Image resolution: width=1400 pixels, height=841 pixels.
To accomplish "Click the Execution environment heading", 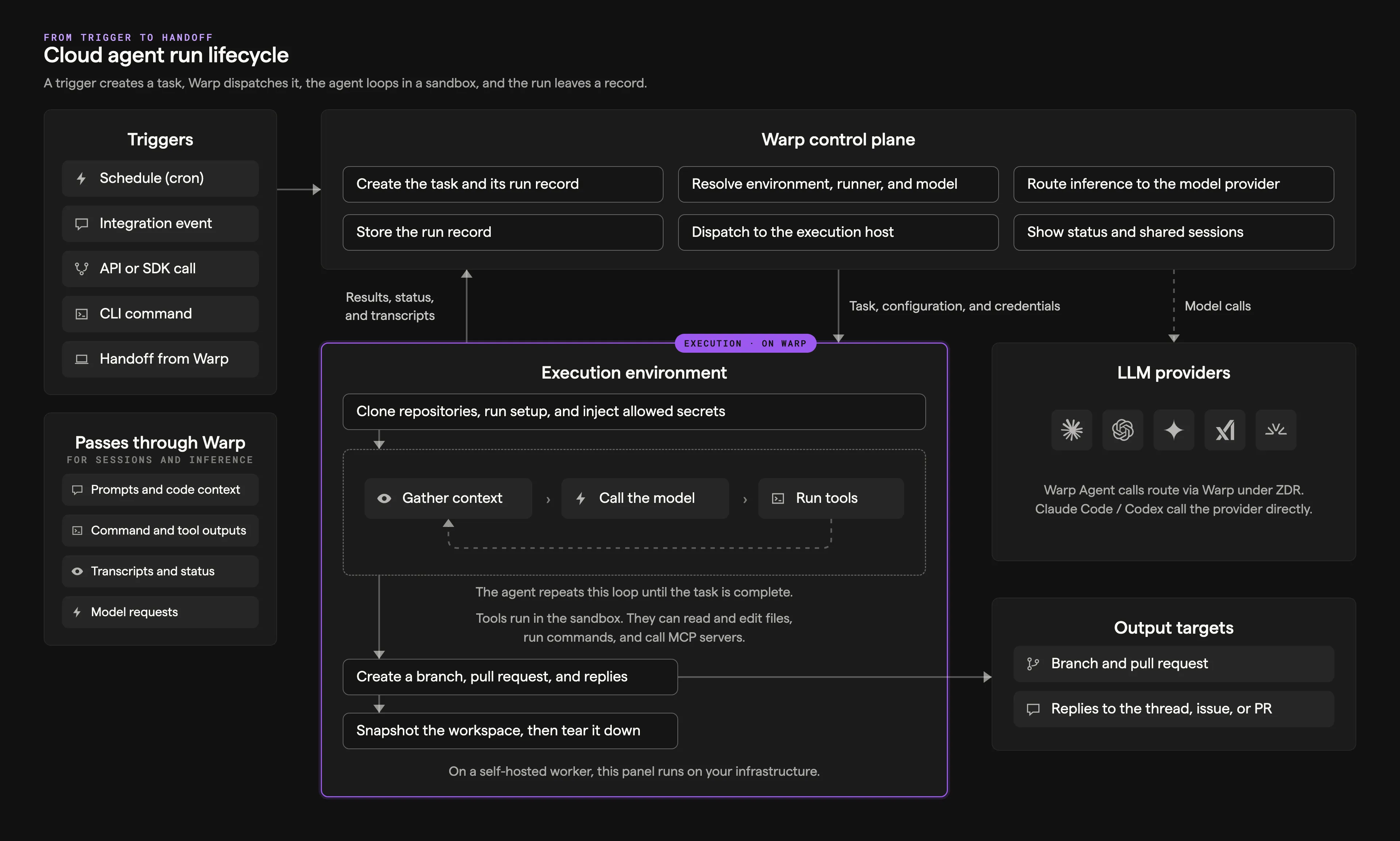I will [634, 373].
